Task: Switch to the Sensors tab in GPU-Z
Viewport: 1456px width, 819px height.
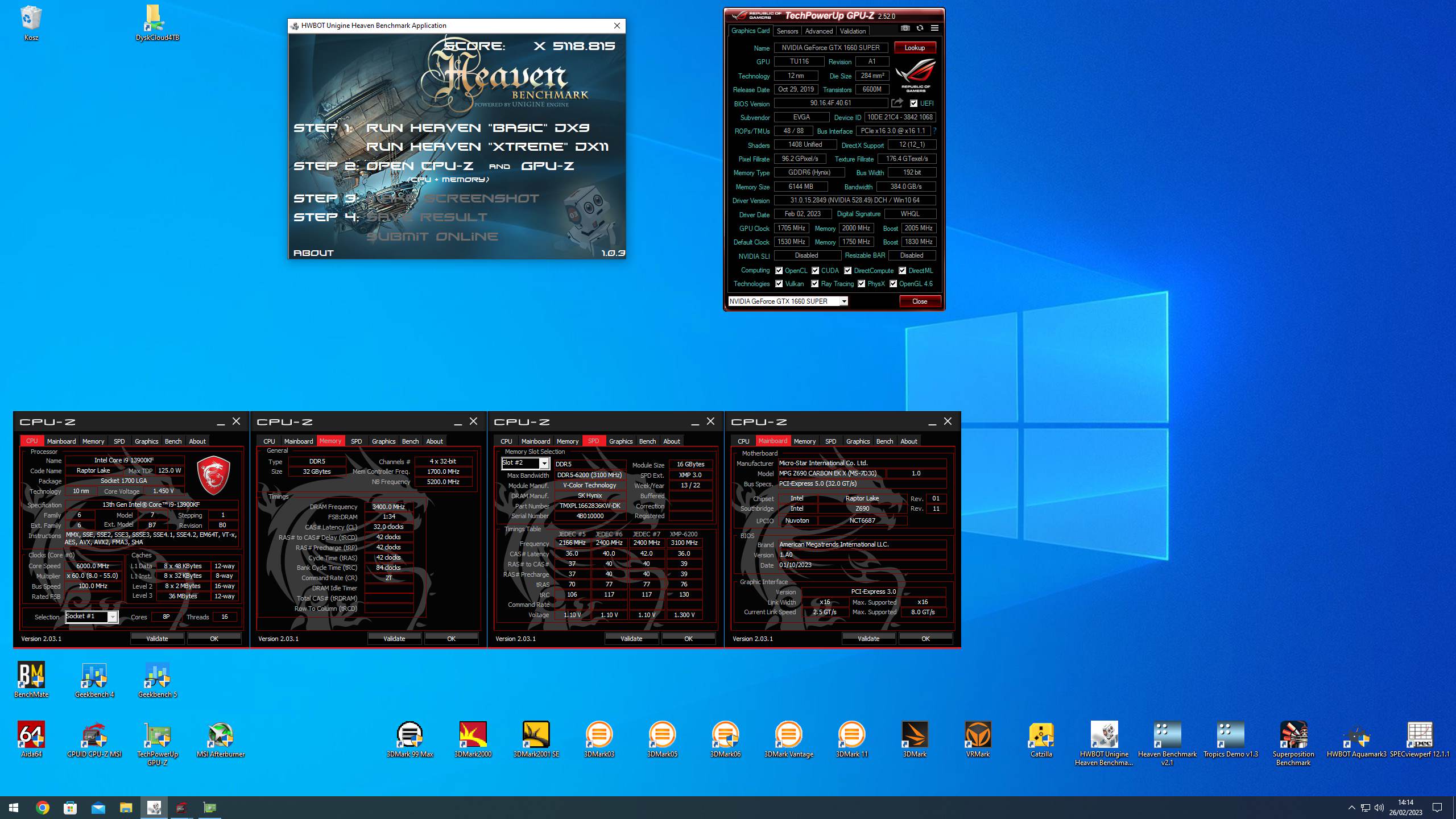Action: (x=787, y=31)
